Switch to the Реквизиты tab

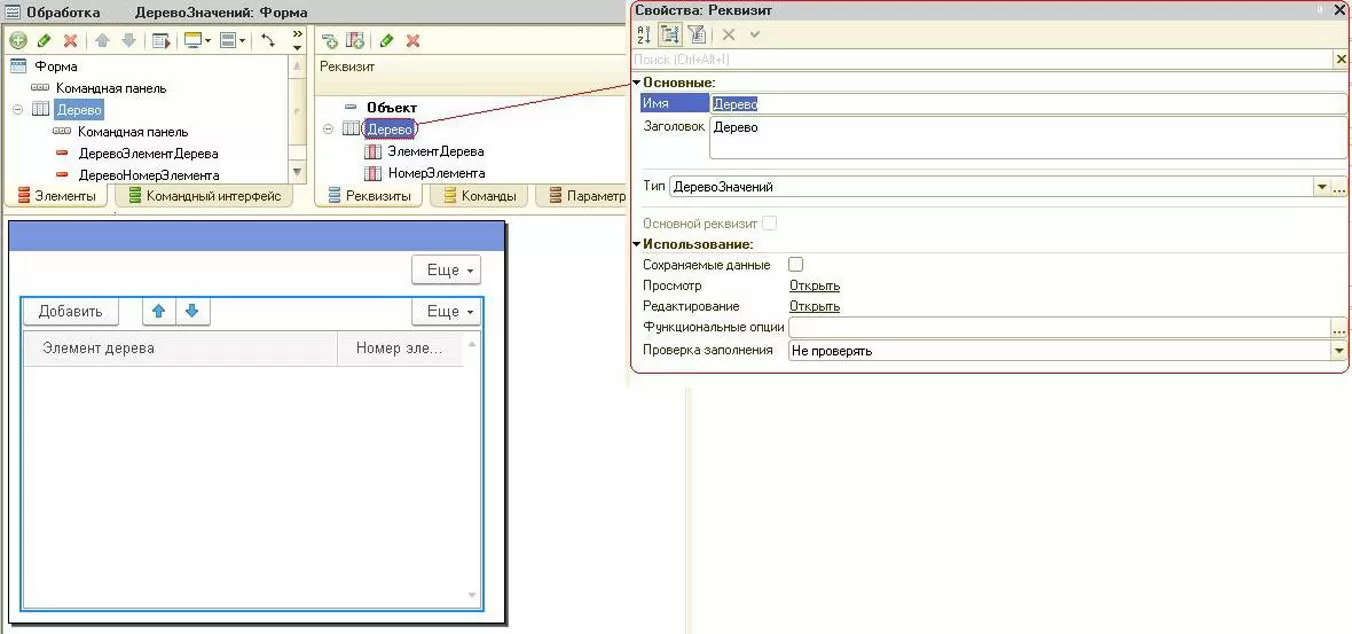369,196
